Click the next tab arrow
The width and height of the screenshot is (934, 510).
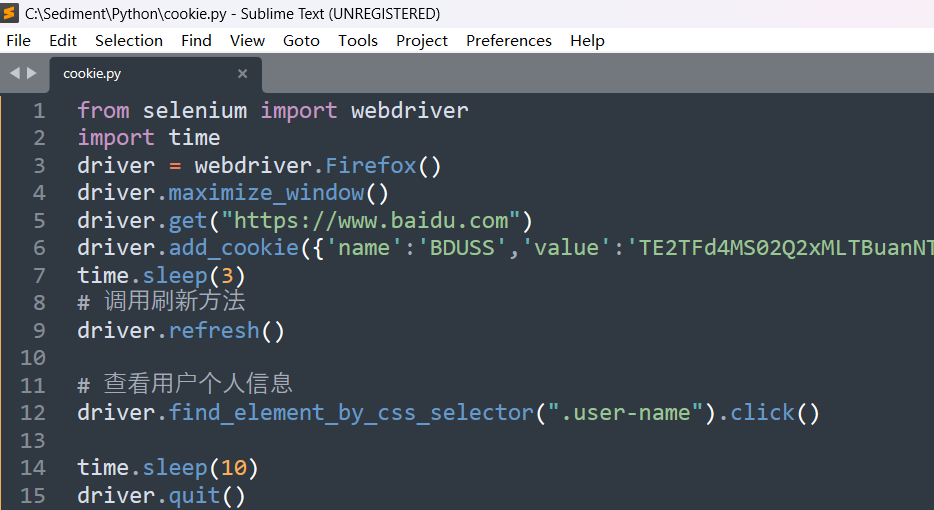[x=32, y=73]
